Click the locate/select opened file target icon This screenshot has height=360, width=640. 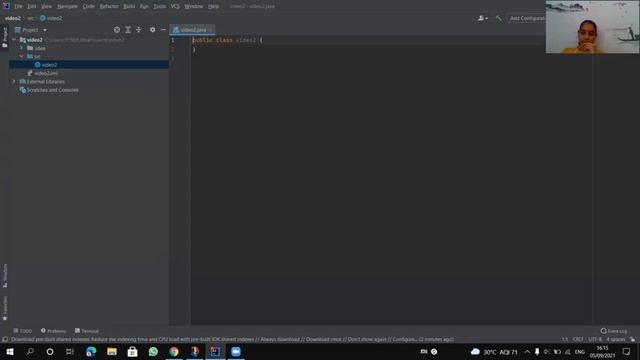click(117, 30)
